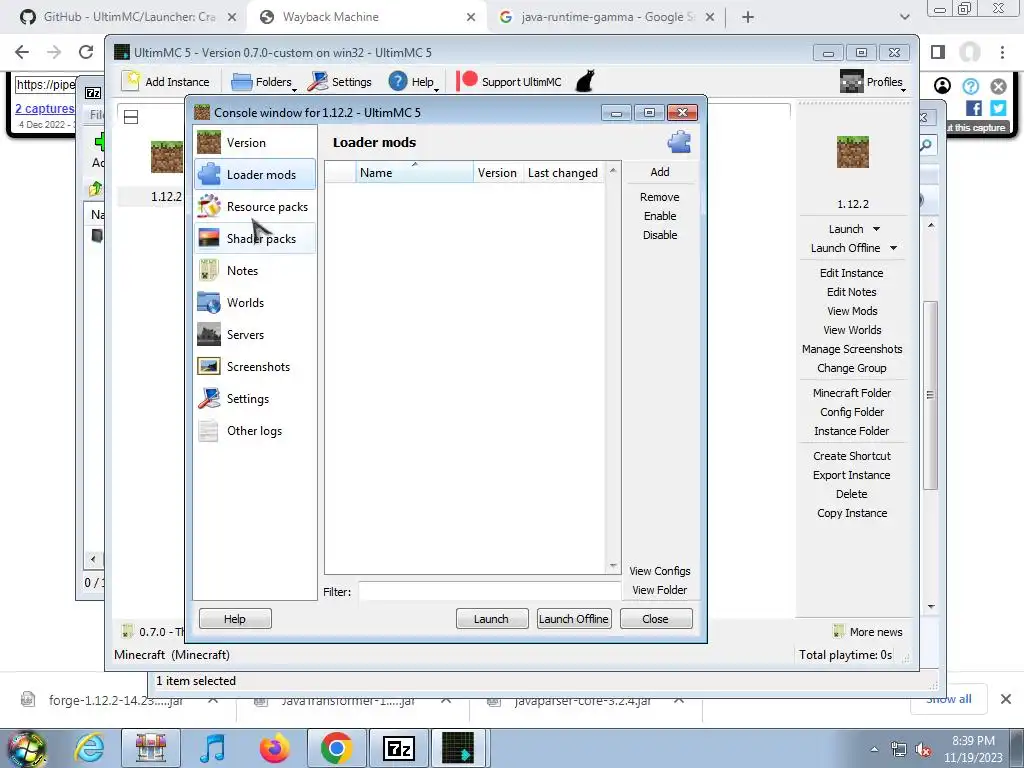Click the blue Help question mark icon
This screenshot has width=1024, height=768.
pyautogui.click(x=398, y=82)
